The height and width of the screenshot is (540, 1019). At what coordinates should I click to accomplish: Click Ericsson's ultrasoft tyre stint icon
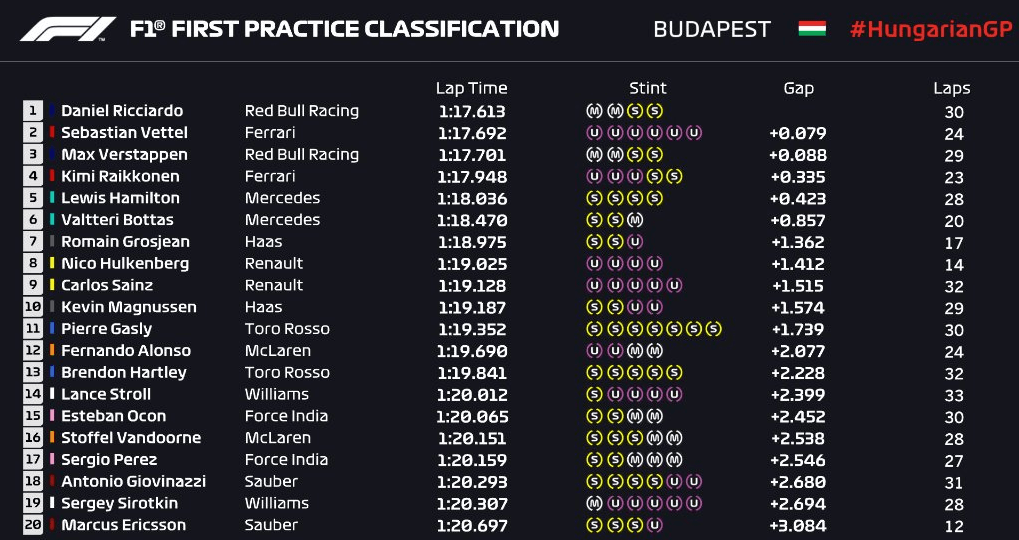click(655, 525)
